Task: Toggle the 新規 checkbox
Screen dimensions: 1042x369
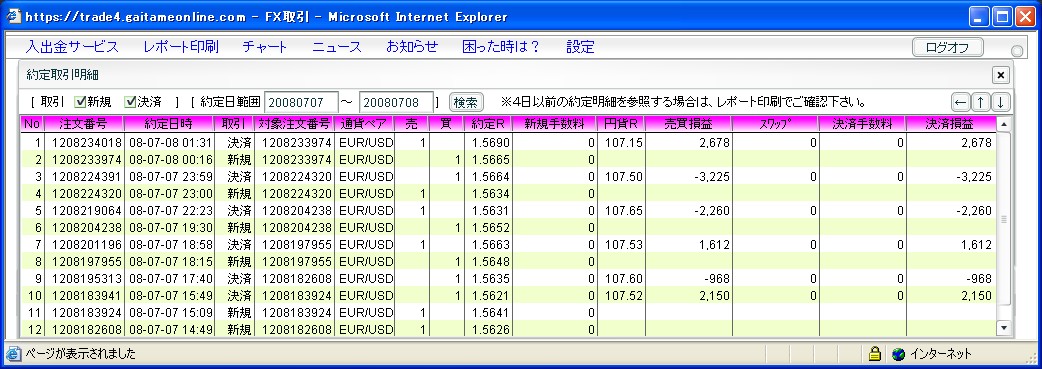Action: 80,102
